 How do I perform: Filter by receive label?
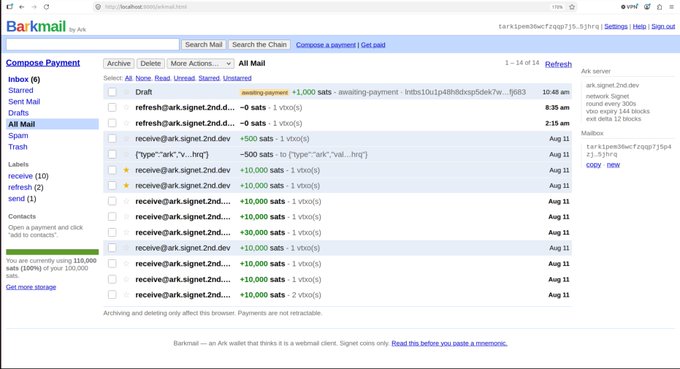(20, 176)
